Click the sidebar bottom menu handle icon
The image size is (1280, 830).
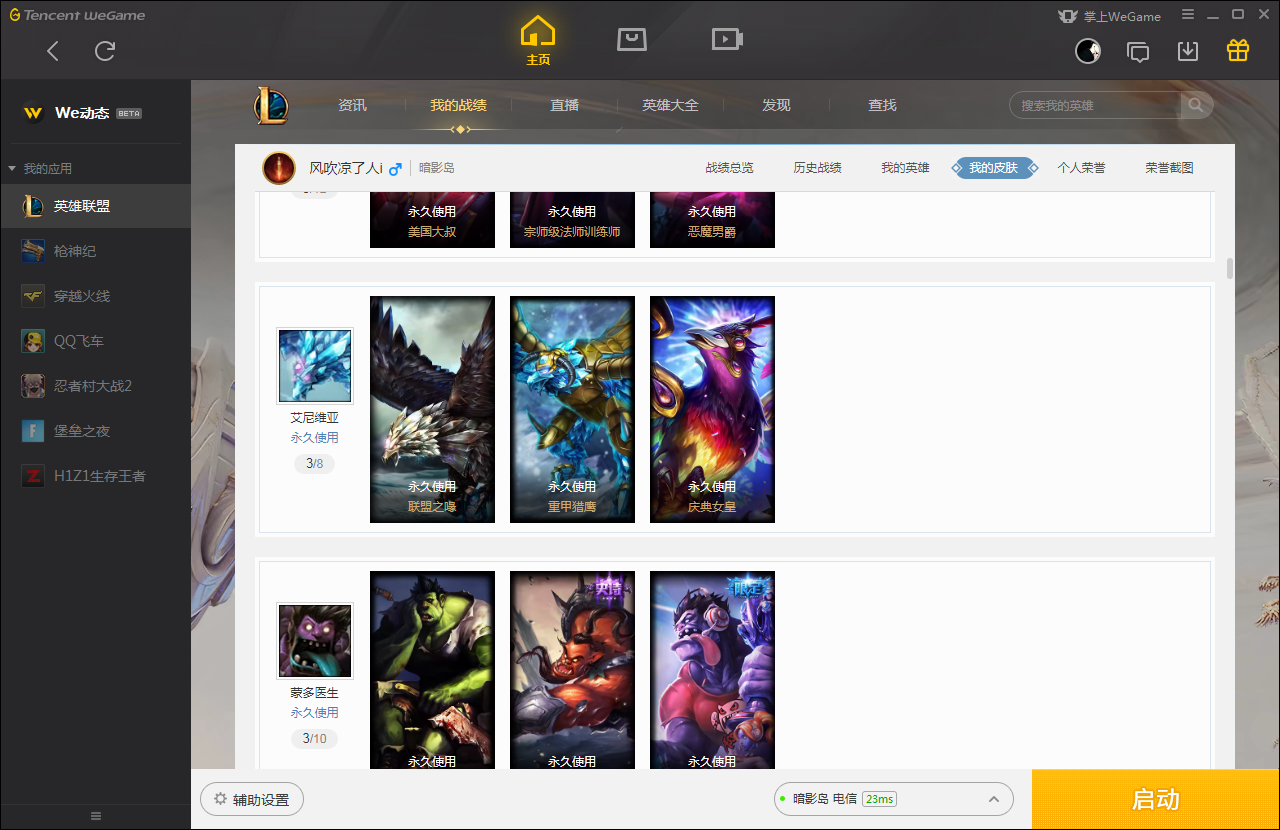tap(96, 816)
